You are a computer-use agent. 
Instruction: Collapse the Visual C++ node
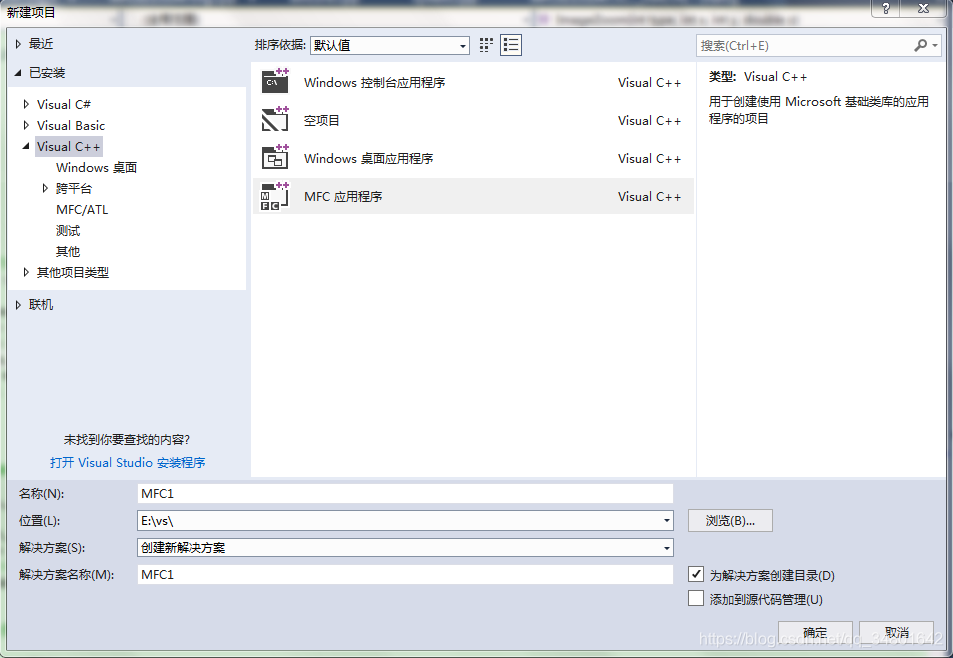coord(26,146)
